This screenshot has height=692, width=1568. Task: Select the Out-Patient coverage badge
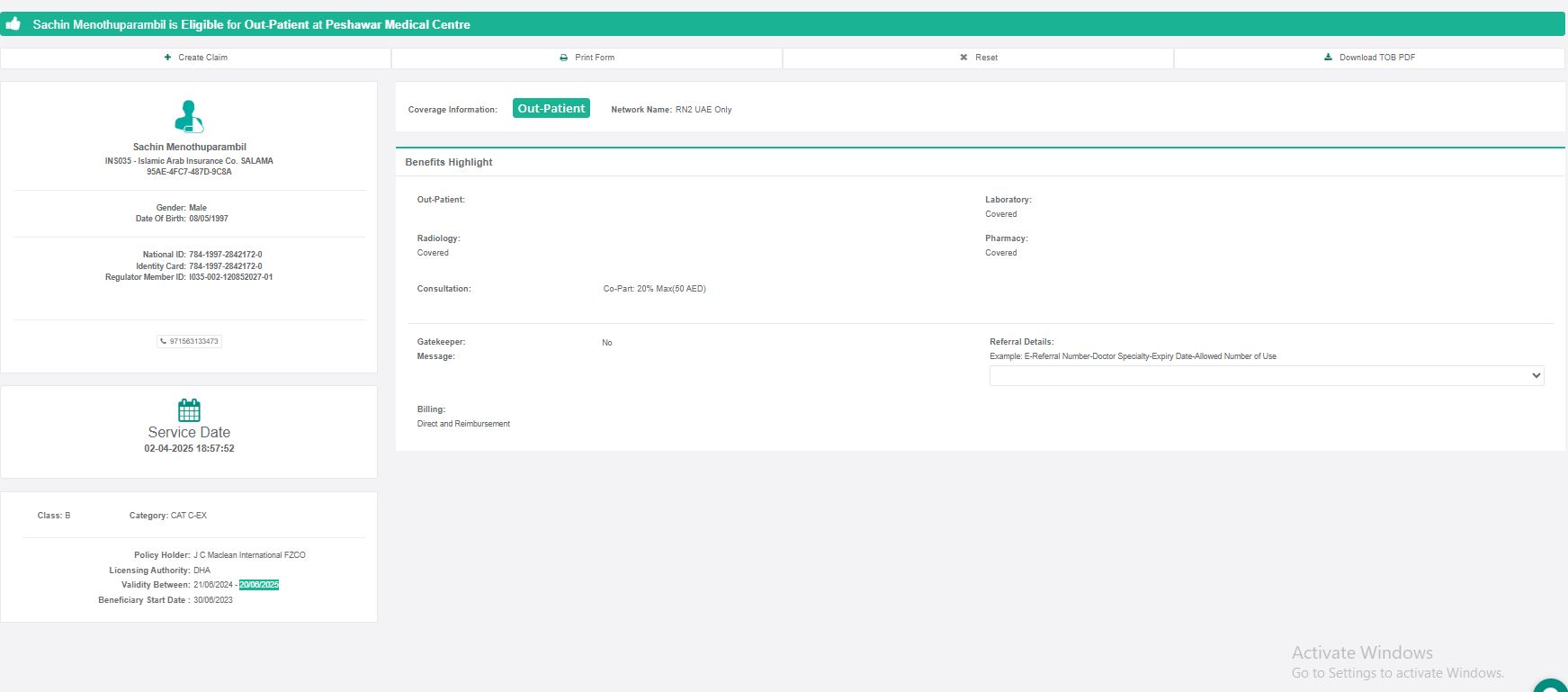551,109
